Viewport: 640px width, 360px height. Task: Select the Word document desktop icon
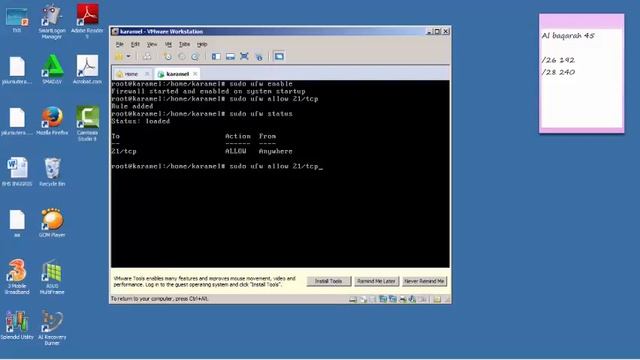tap(17, 172)
